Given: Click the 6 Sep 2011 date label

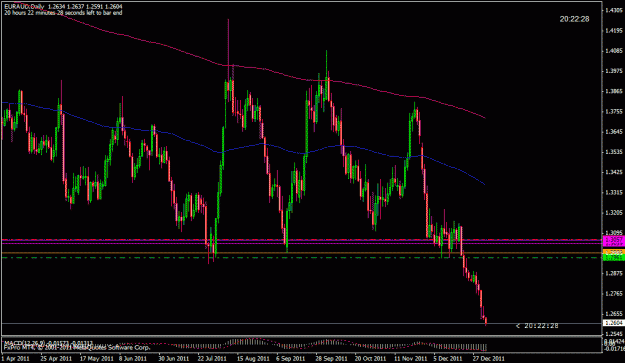Looking at the screenshot, I should tap(291, 359).
